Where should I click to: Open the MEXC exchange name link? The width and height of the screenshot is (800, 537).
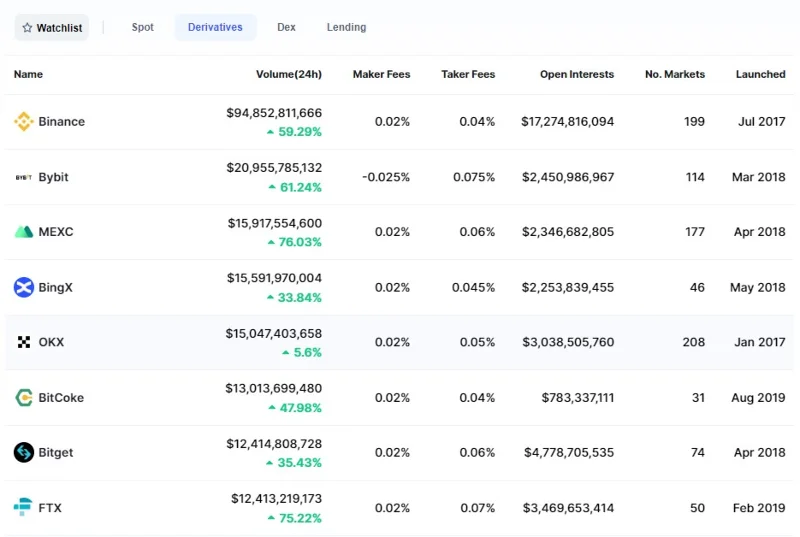pos(56,232)
